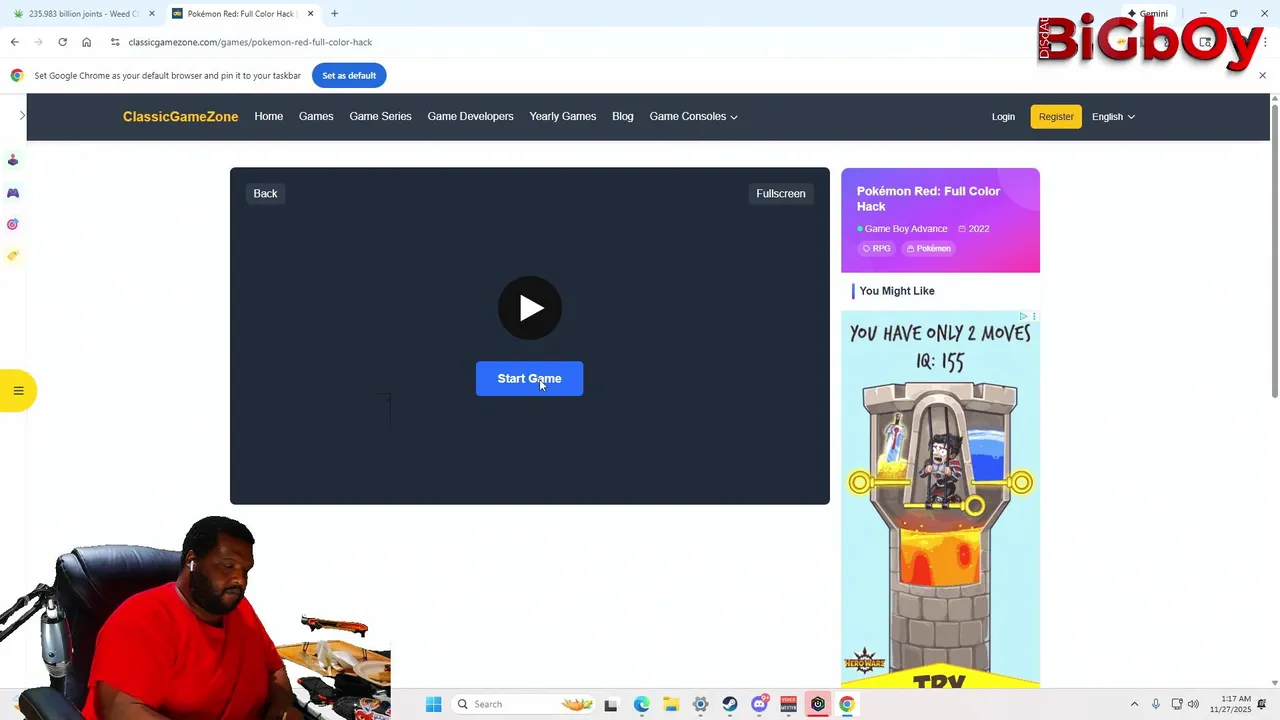Open a new browser tab with plus
This screenshot has width=1280, height=720.
334,14
